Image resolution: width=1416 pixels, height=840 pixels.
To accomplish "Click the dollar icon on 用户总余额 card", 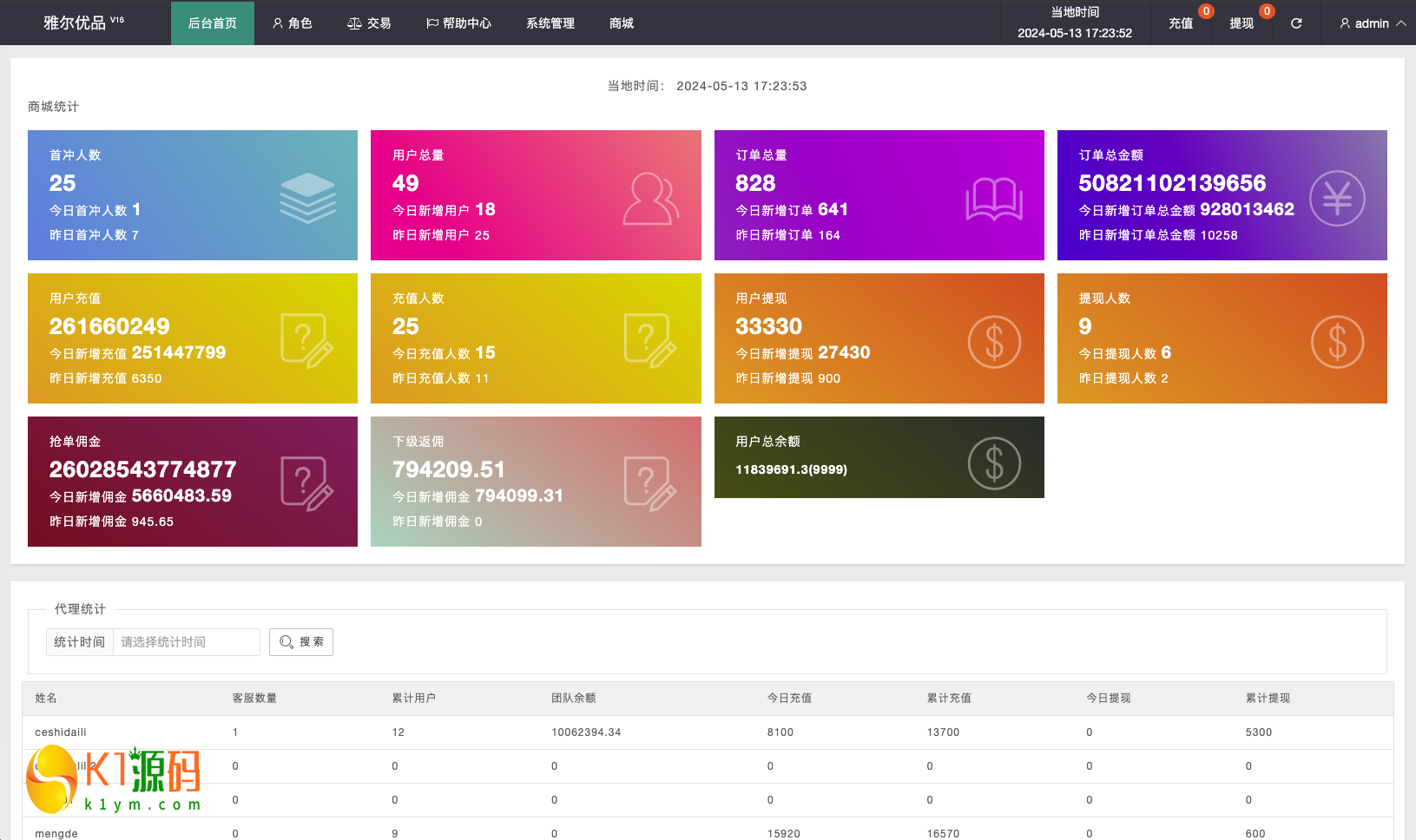I will coord(994,463).
